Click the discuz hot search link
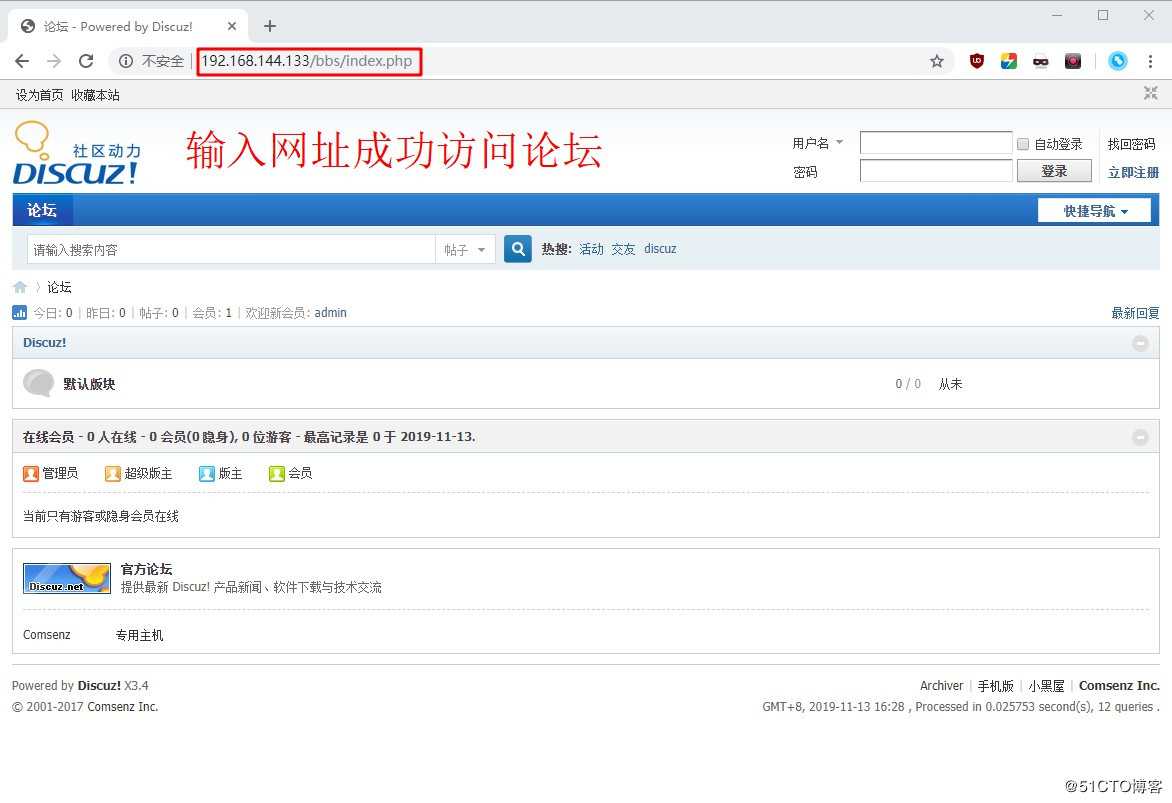 (660, 249)
